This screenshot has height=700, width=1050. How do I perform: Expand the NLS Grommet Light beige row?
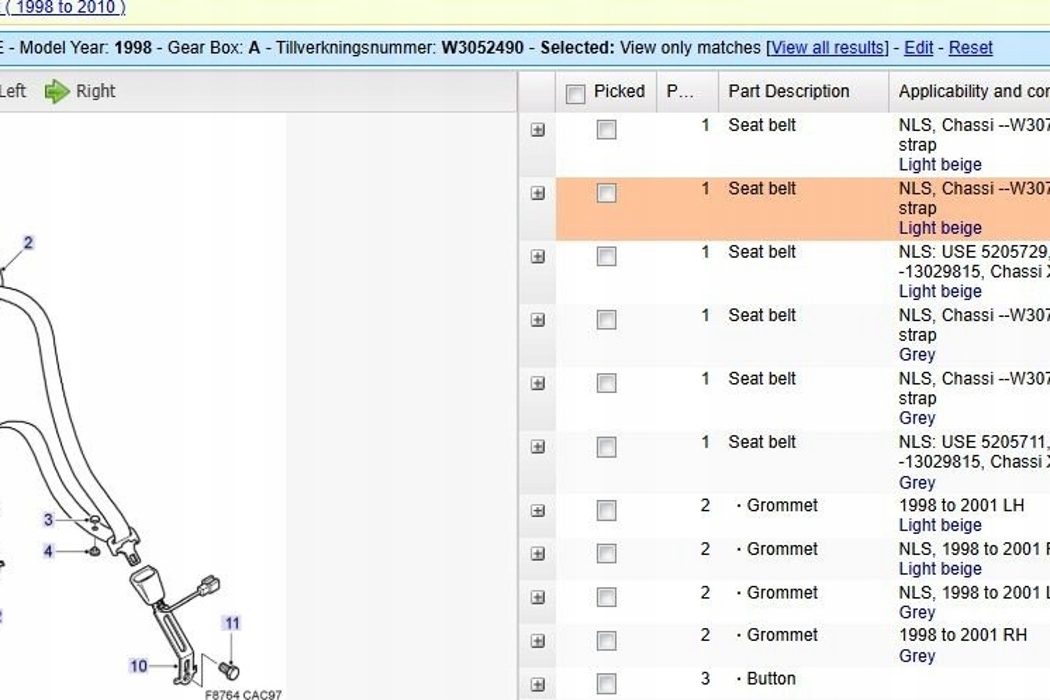(x=538, y=554)
